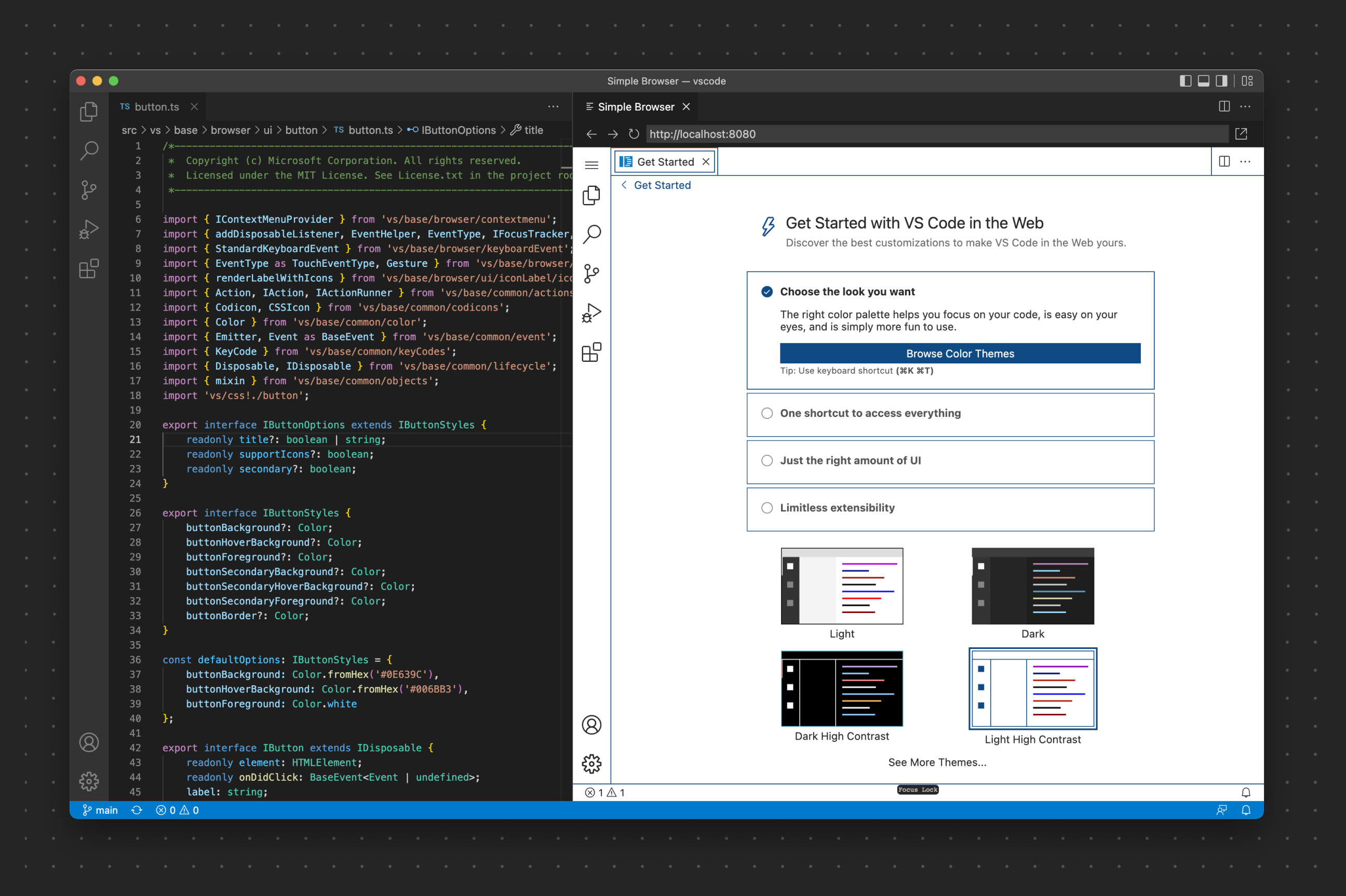Open localhost page in external browser

pos(1242,134)
